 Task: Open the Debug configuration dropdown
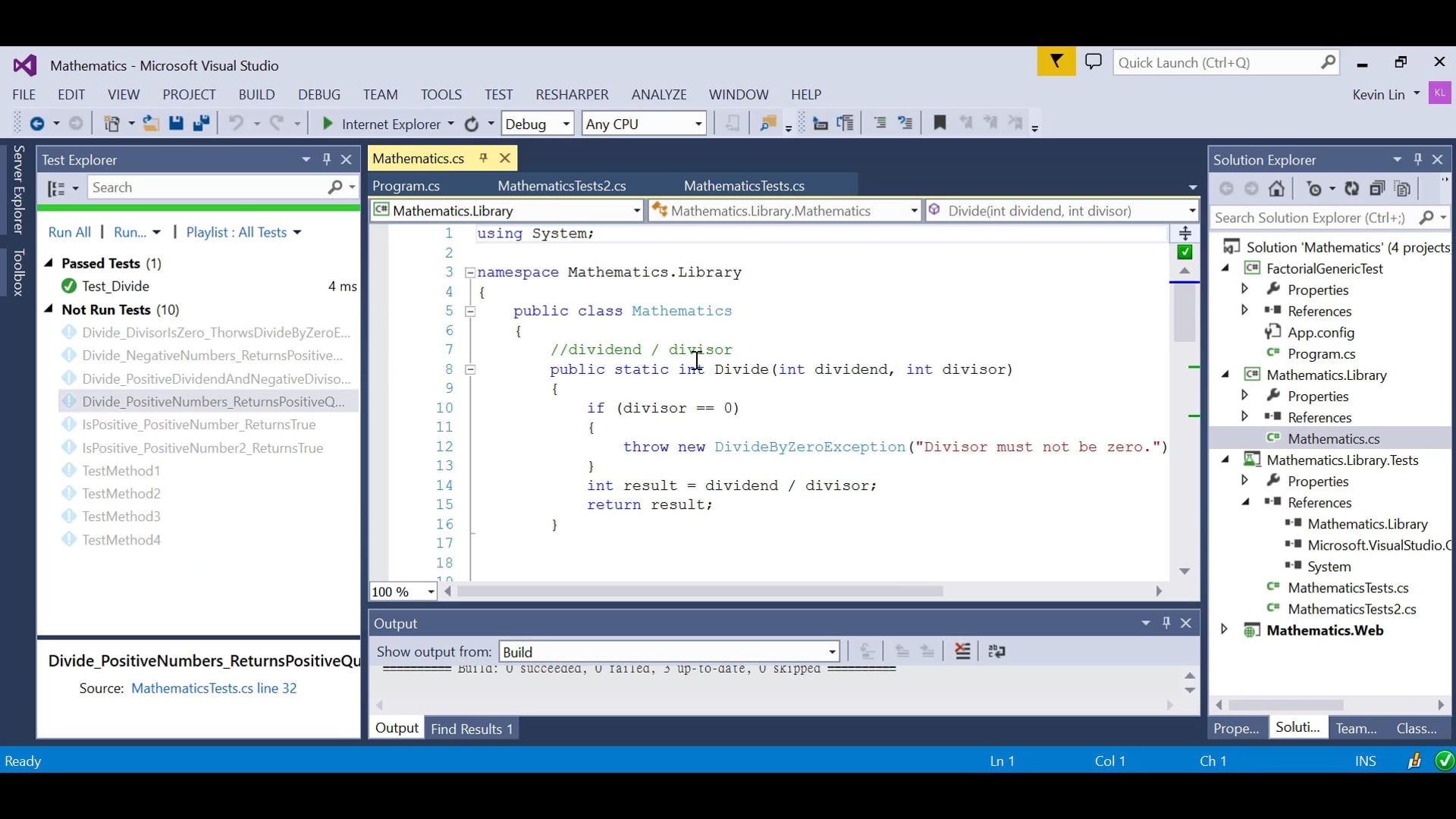coord(566,124)
